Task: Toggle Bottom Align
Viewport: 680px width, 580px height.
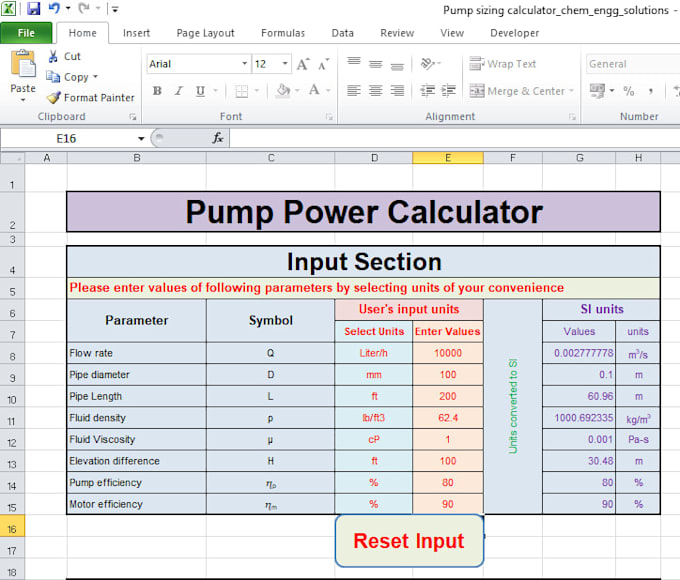Action: click(x=397, y=65)
